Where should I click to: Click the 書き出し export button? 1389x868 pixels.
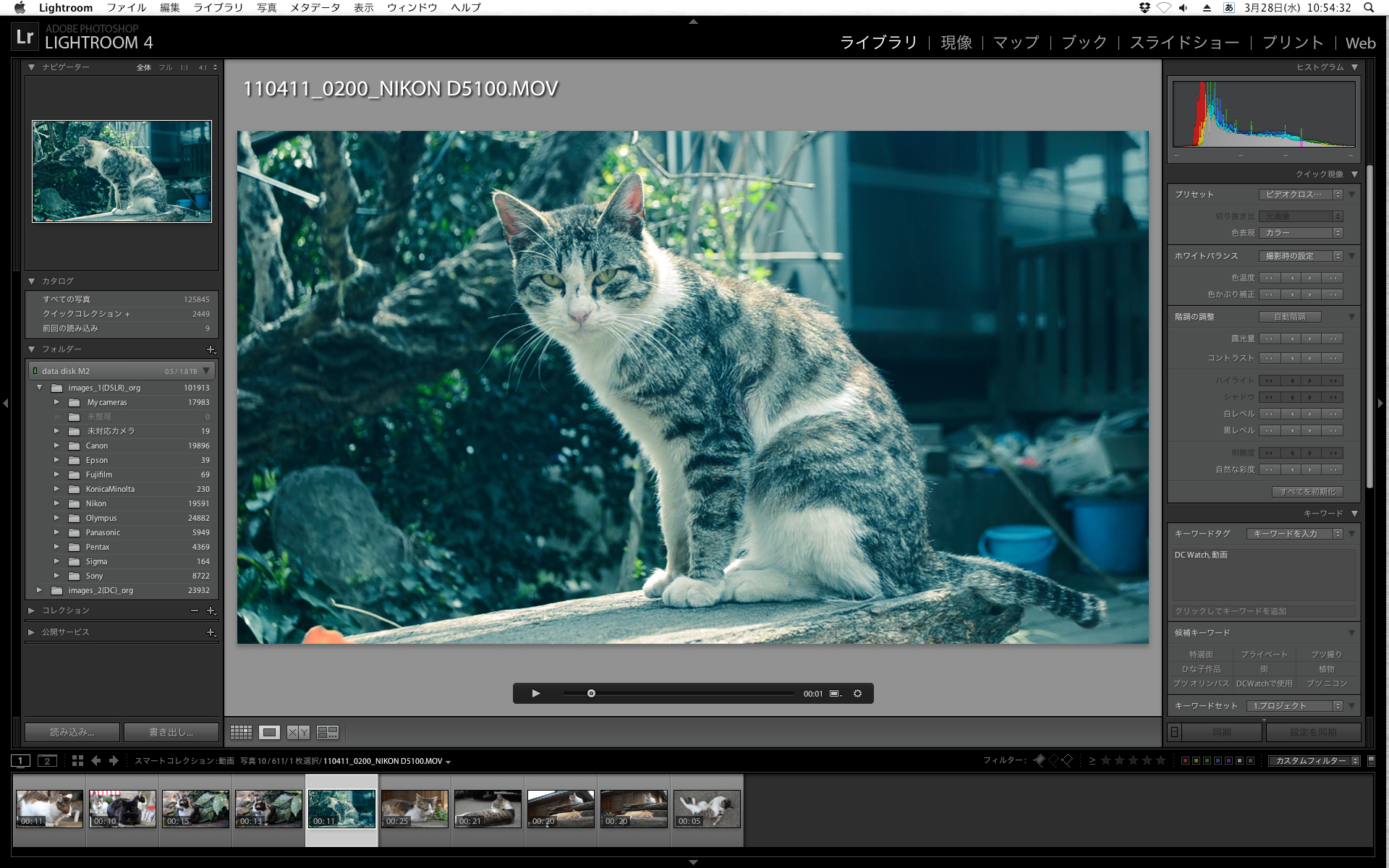tap(171, 732)
